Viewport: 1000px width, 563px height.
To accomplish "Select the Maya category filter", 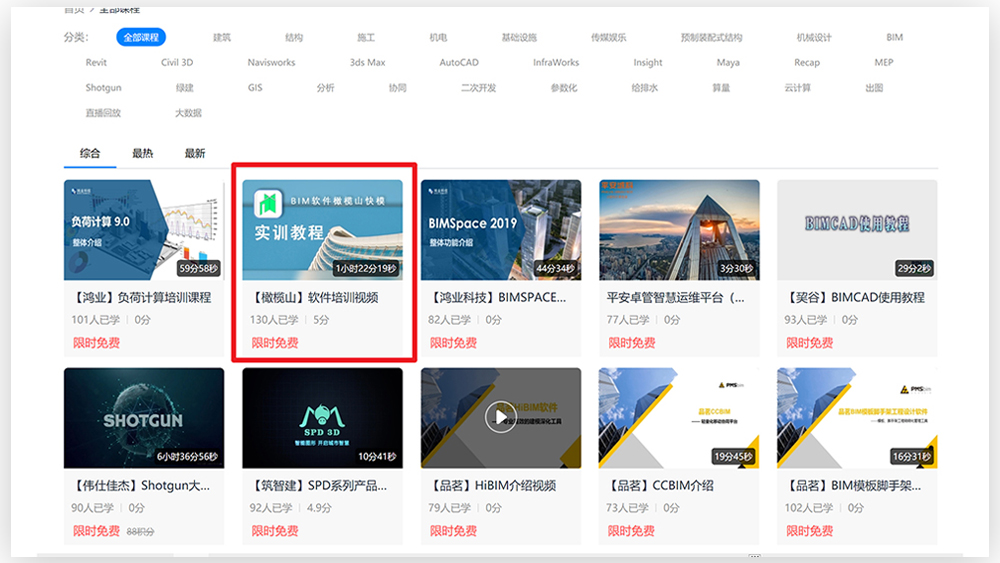I will pyautogui.click(x=728, y=62).
